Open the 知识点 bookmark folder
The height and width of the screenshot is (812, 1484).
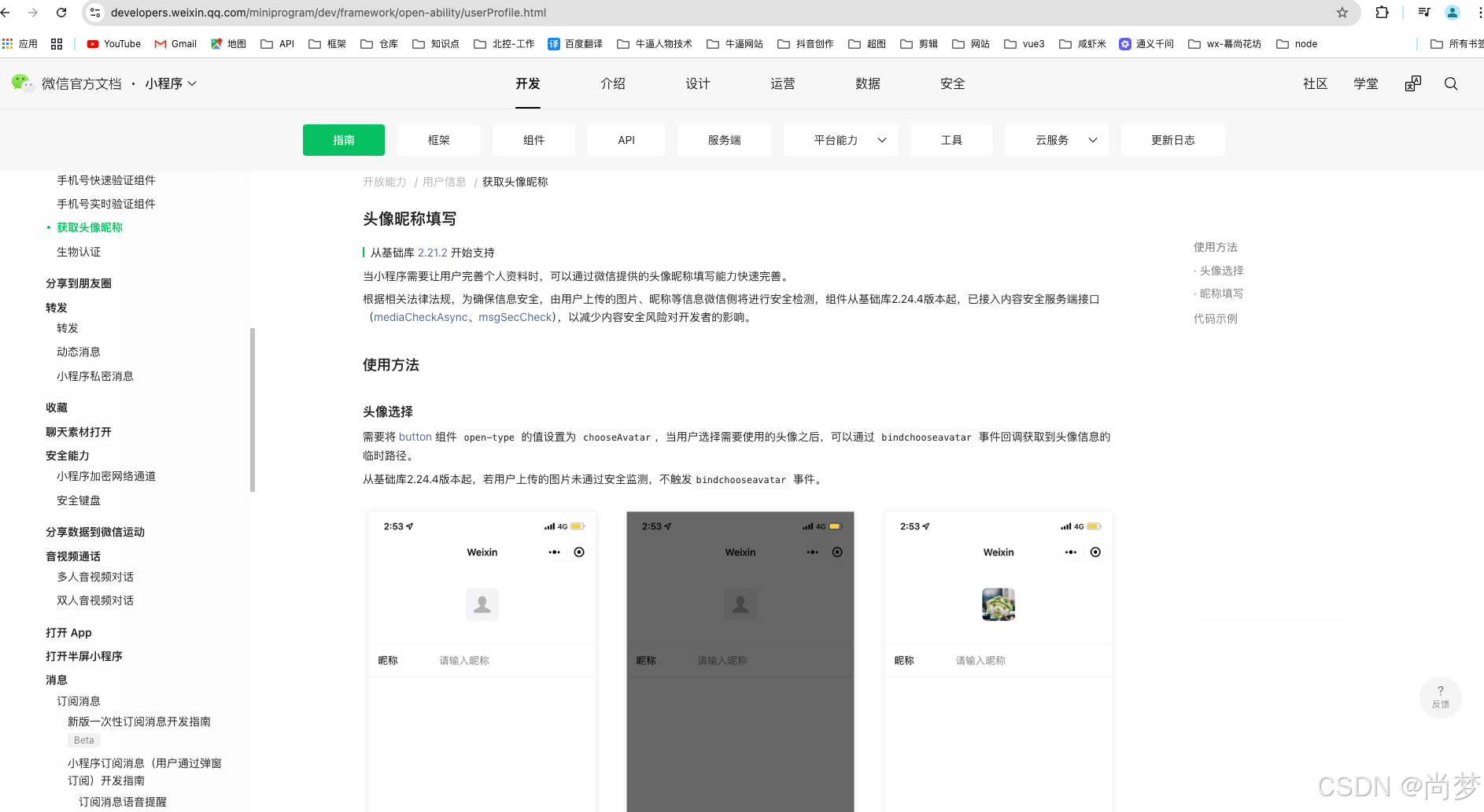[436, 44]
